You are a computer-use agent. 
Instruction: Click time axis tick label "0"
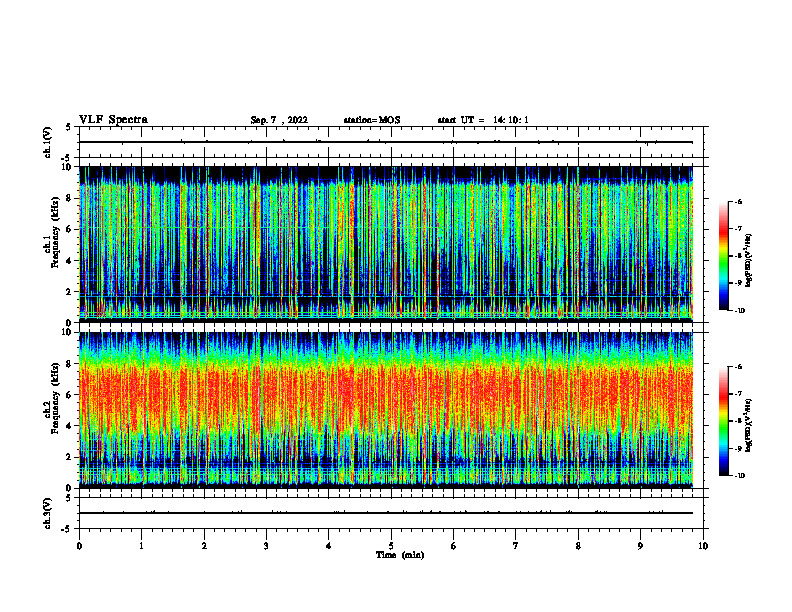coord(79,546)
